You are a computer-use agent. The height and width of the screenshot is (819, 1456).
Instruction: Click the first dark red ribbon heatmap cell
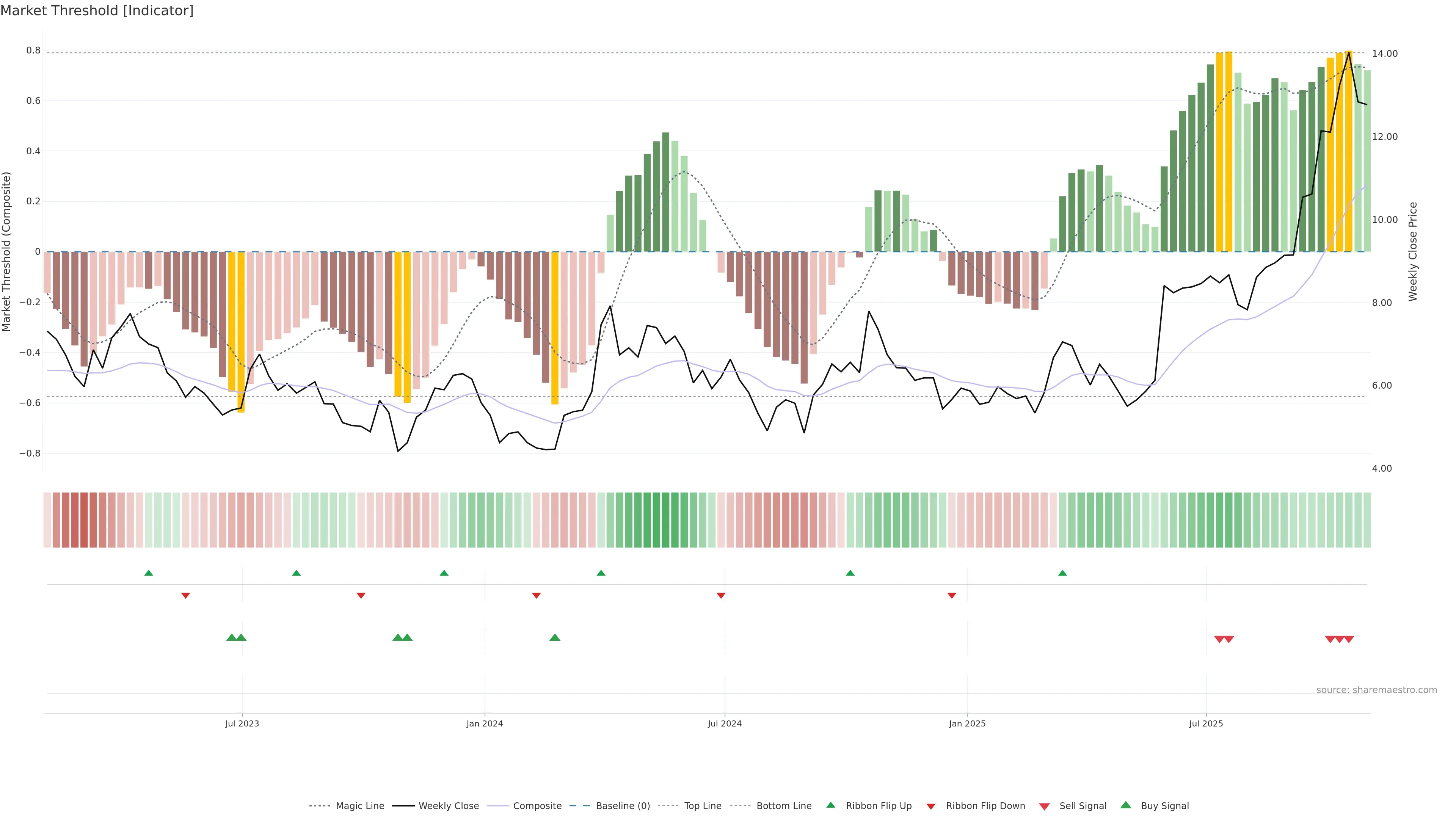tap(56, 520)
